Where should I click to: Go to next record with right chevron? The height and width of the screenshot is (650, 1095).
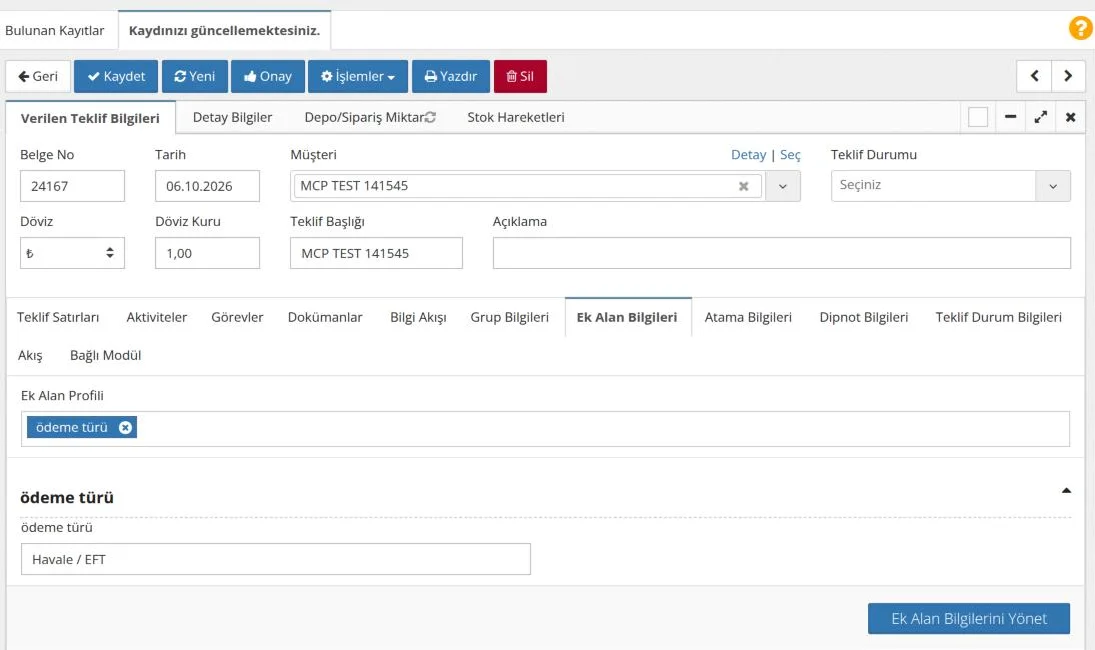1068,76
